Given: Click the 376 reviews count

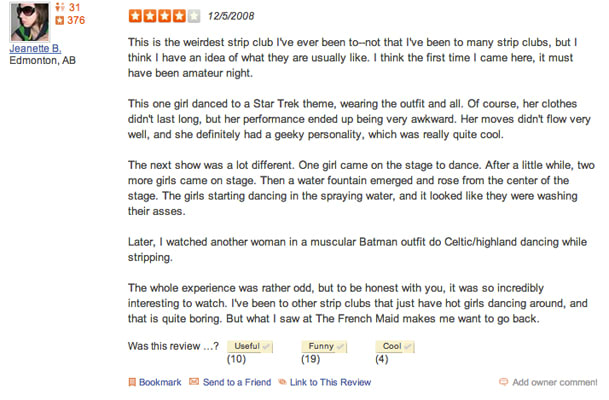Looking at the screenshot, I should click(76, 20).
